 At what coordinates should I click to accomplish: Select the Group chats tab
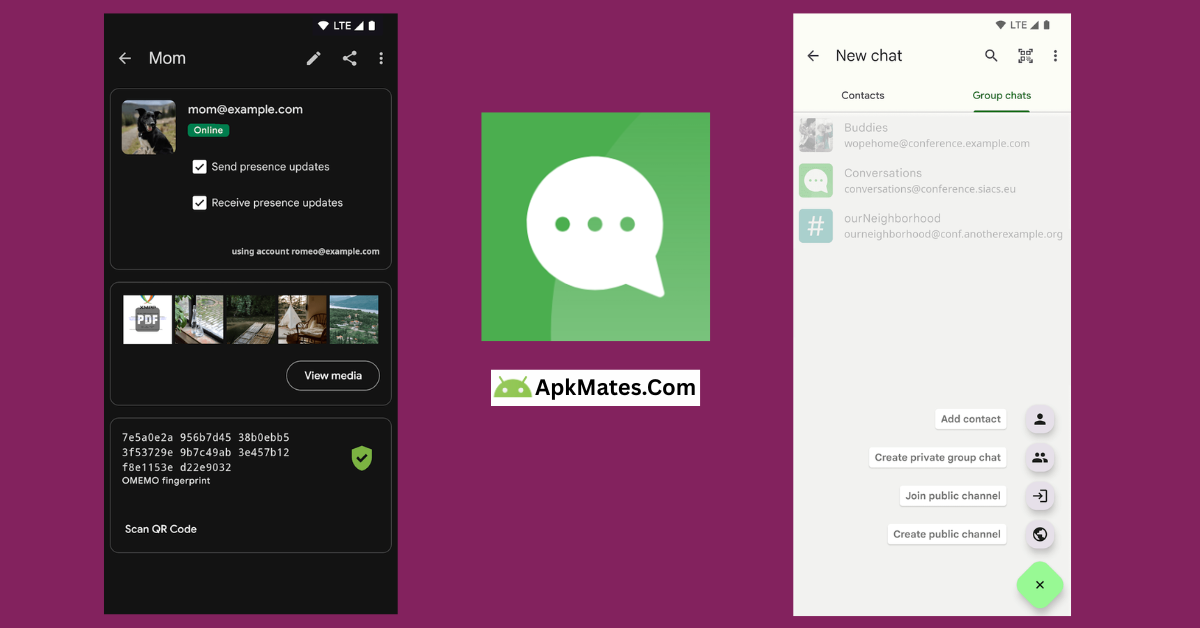pos(1001,95)
